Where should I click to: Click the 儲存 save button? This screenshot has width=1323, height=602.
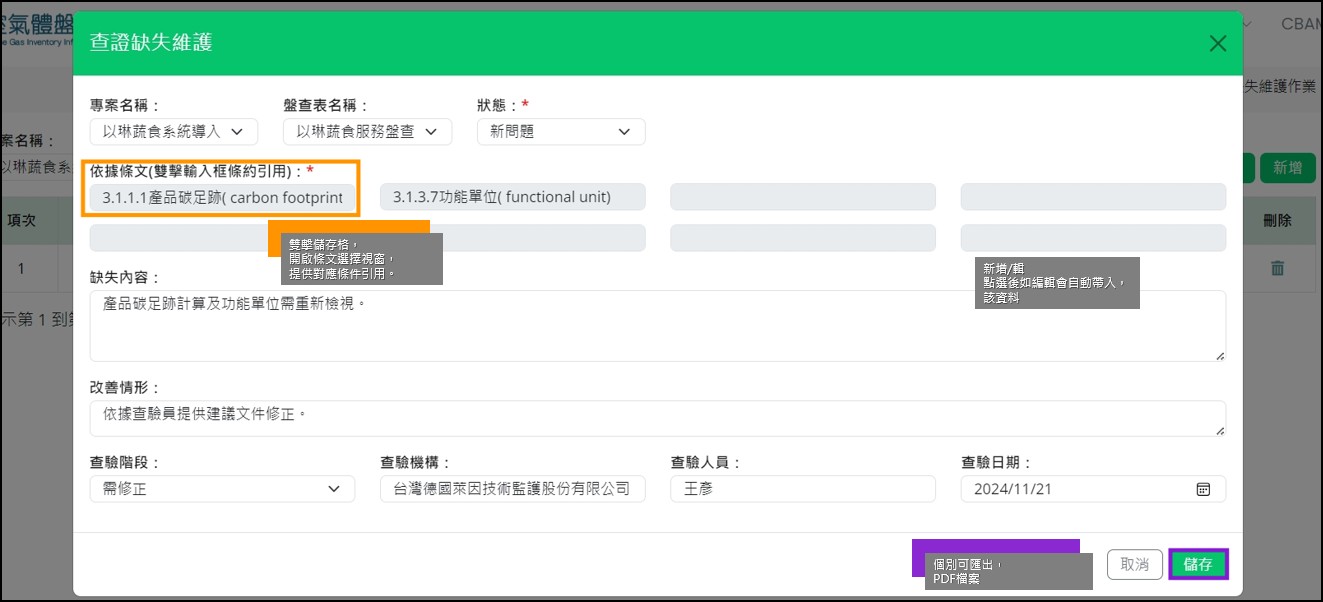(x=1198, y=564)
